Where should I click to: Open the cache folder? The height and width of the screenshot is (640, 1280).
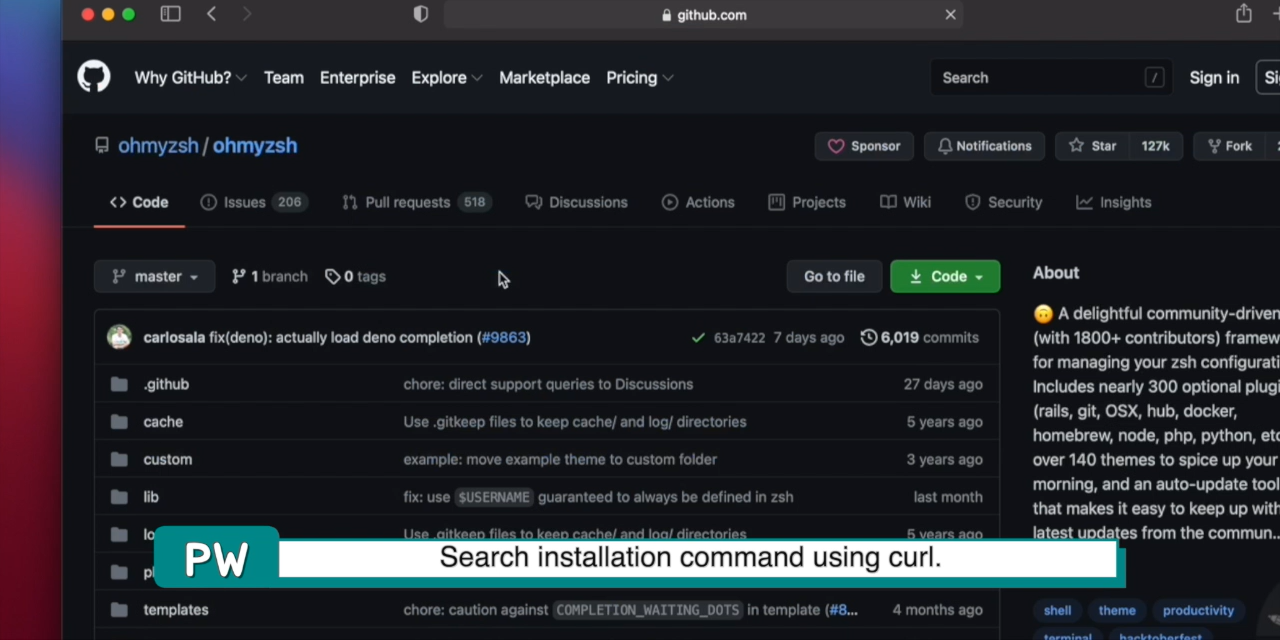pyautogui.click(x=163, y=422)
